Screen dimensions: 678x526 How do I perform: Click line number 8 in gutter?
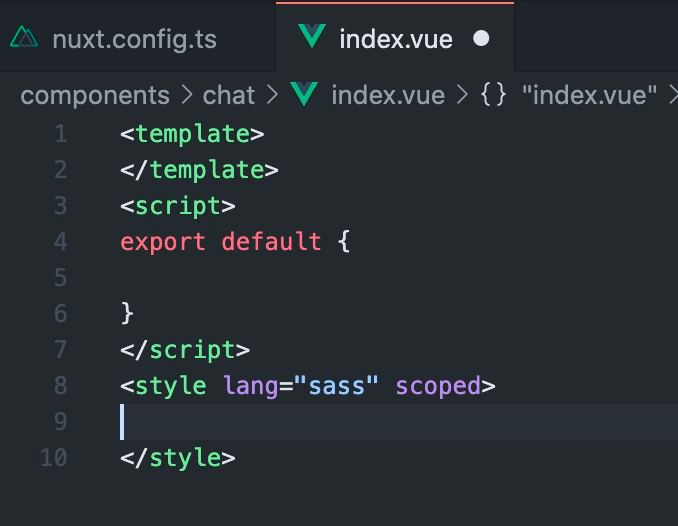[61, 385]
